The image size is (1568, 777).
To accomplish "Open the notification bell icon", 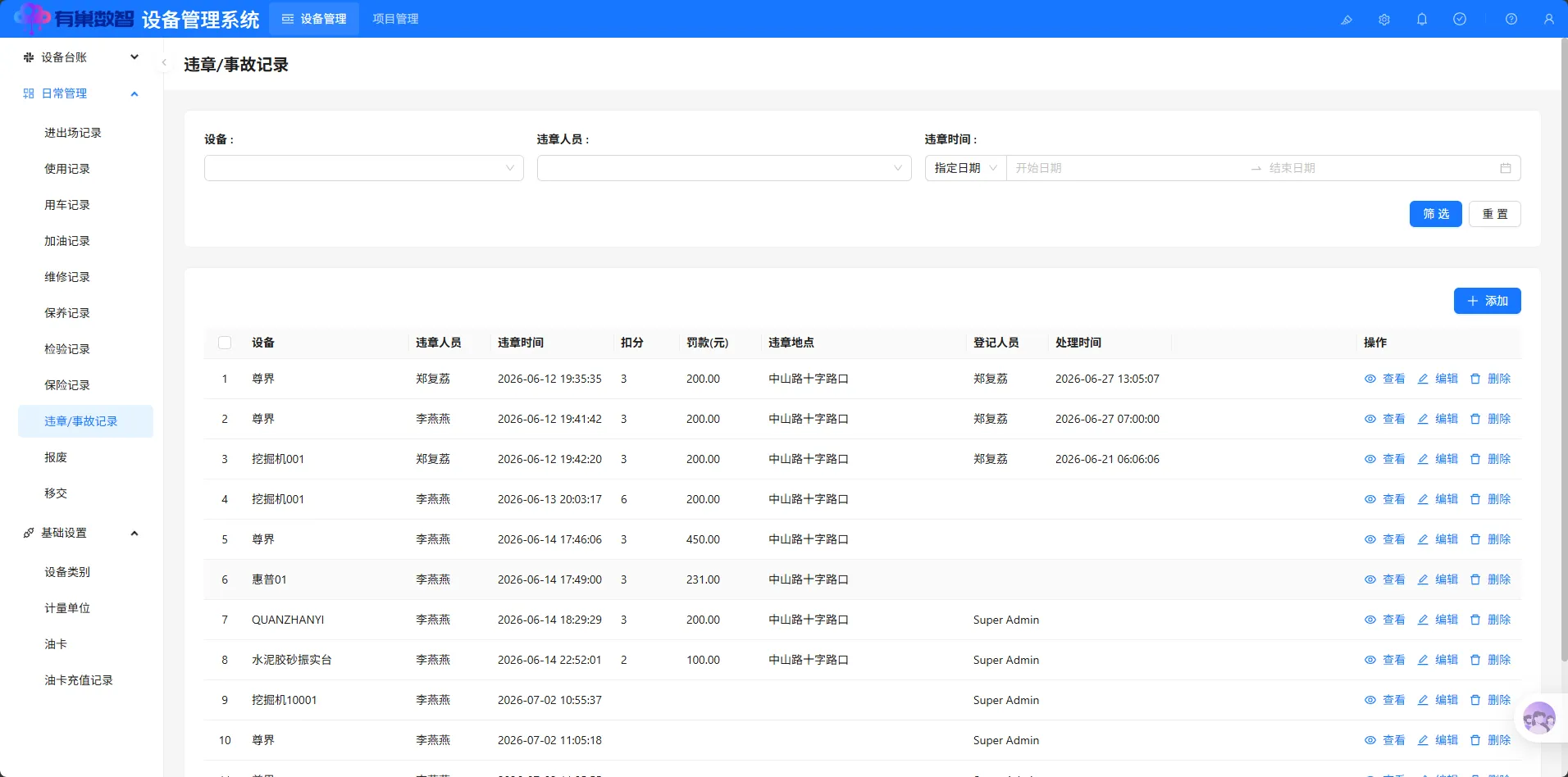I will (1422, 19).
